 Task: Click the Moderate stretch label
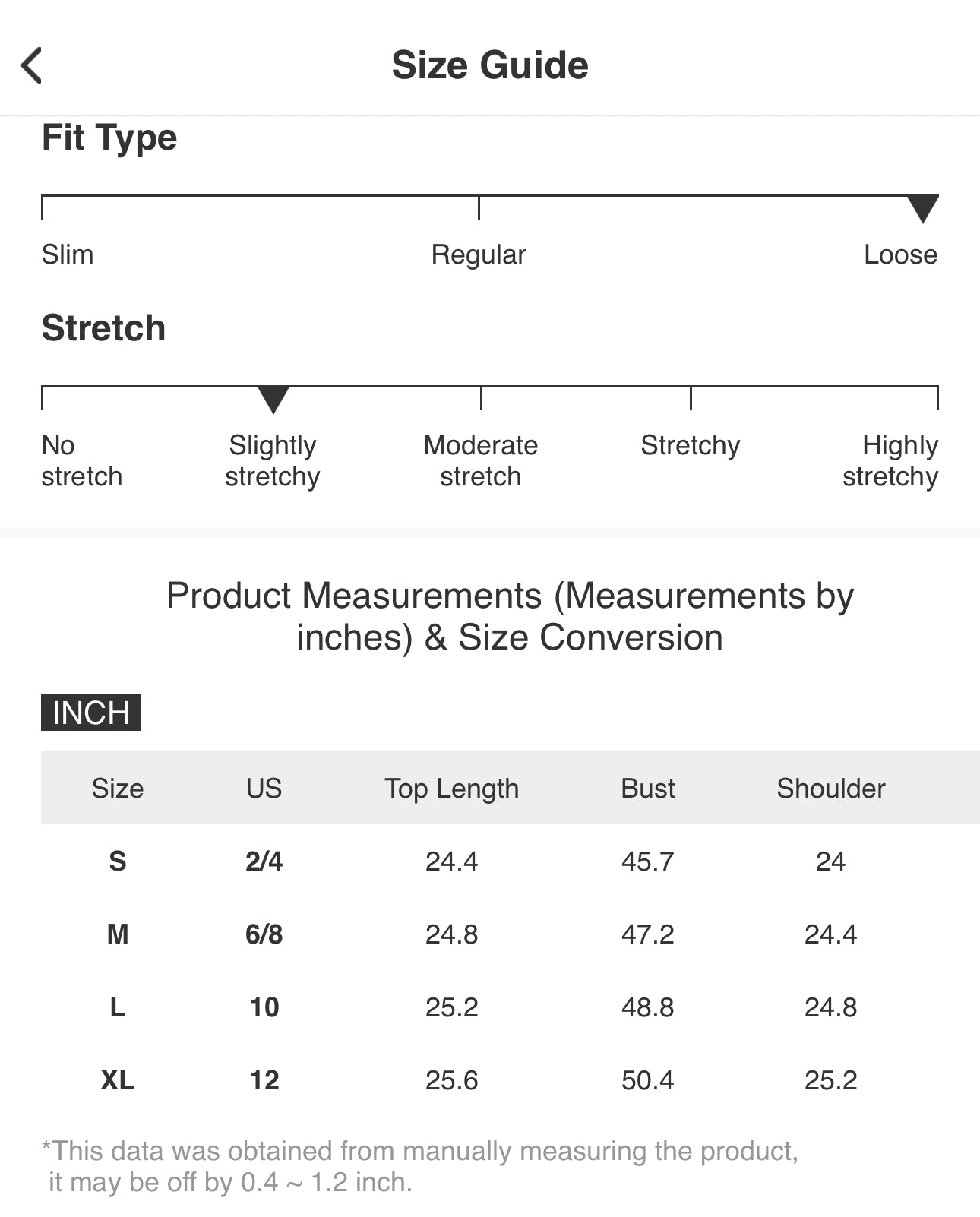[480, 460]
